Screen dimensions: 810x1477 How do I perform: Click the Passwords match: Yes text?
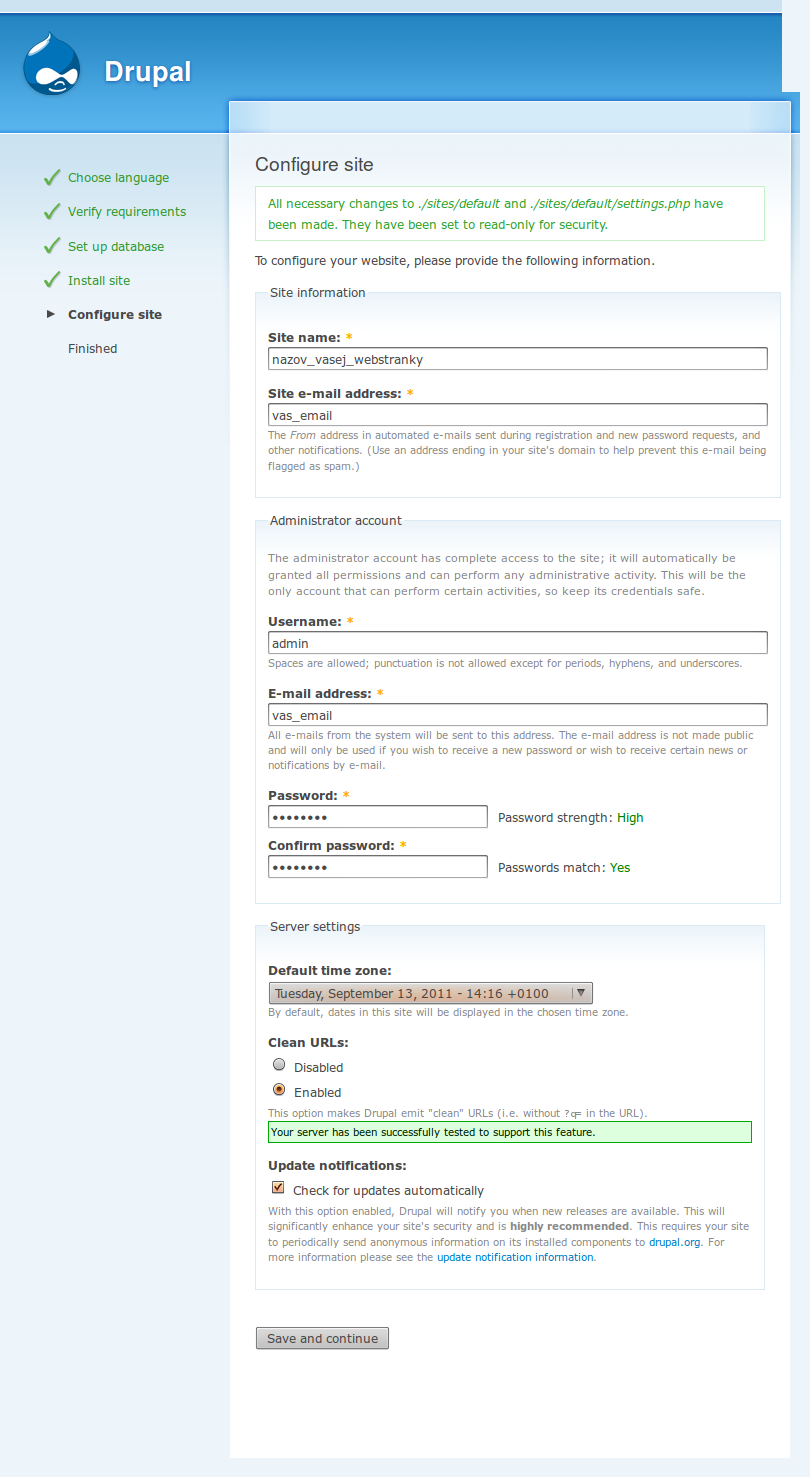coord(564,868)
